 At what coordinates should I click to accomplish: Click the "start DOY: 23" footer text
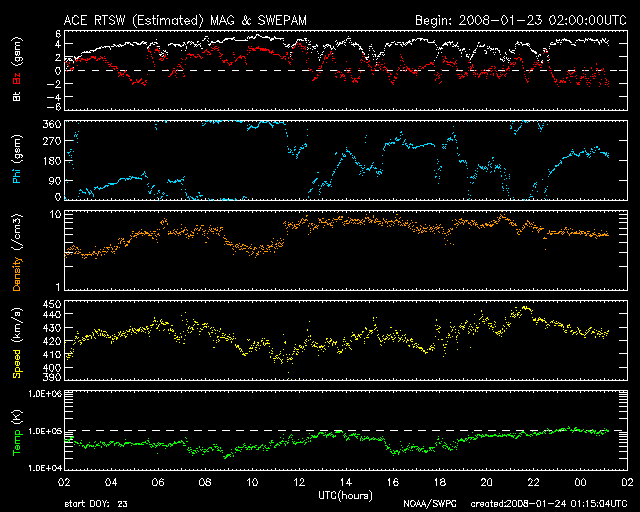tap(96, 504)
